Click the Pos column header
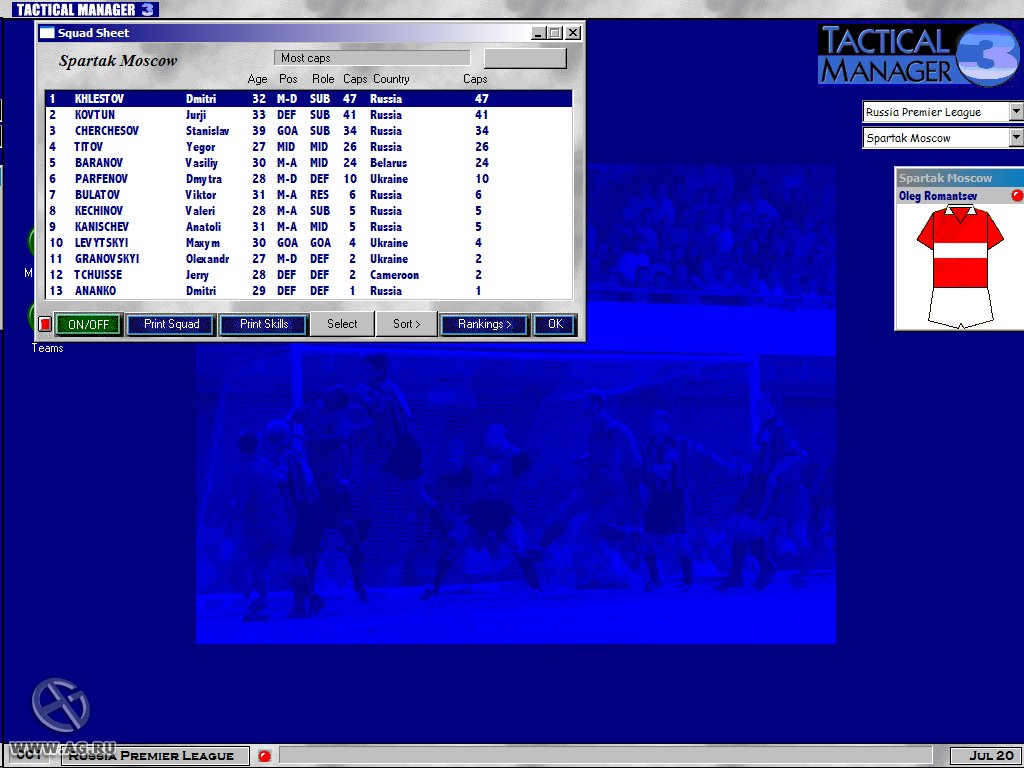 pos(288,79)
